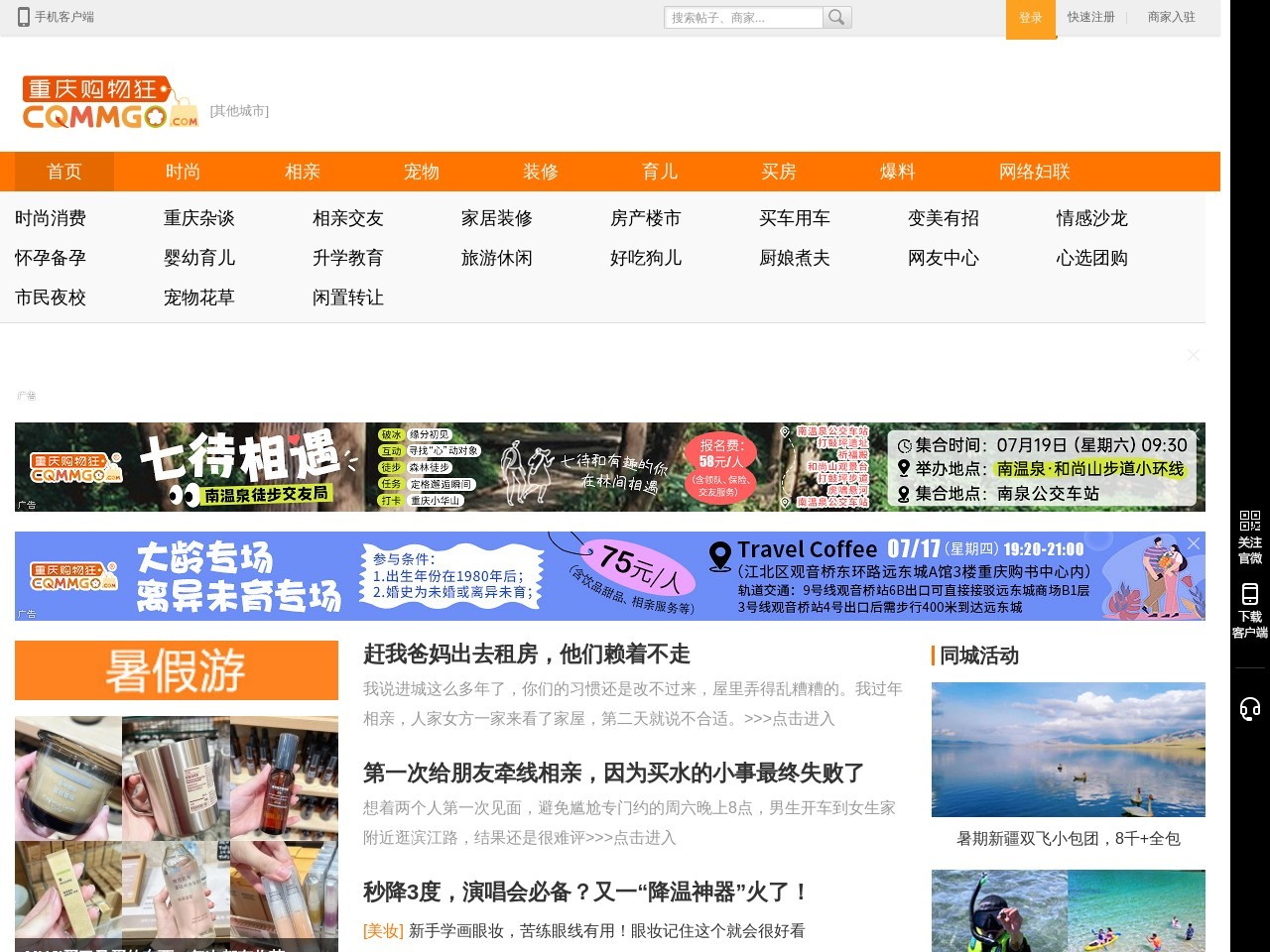Switch city via 其他城市 link

tap(239, 111)
